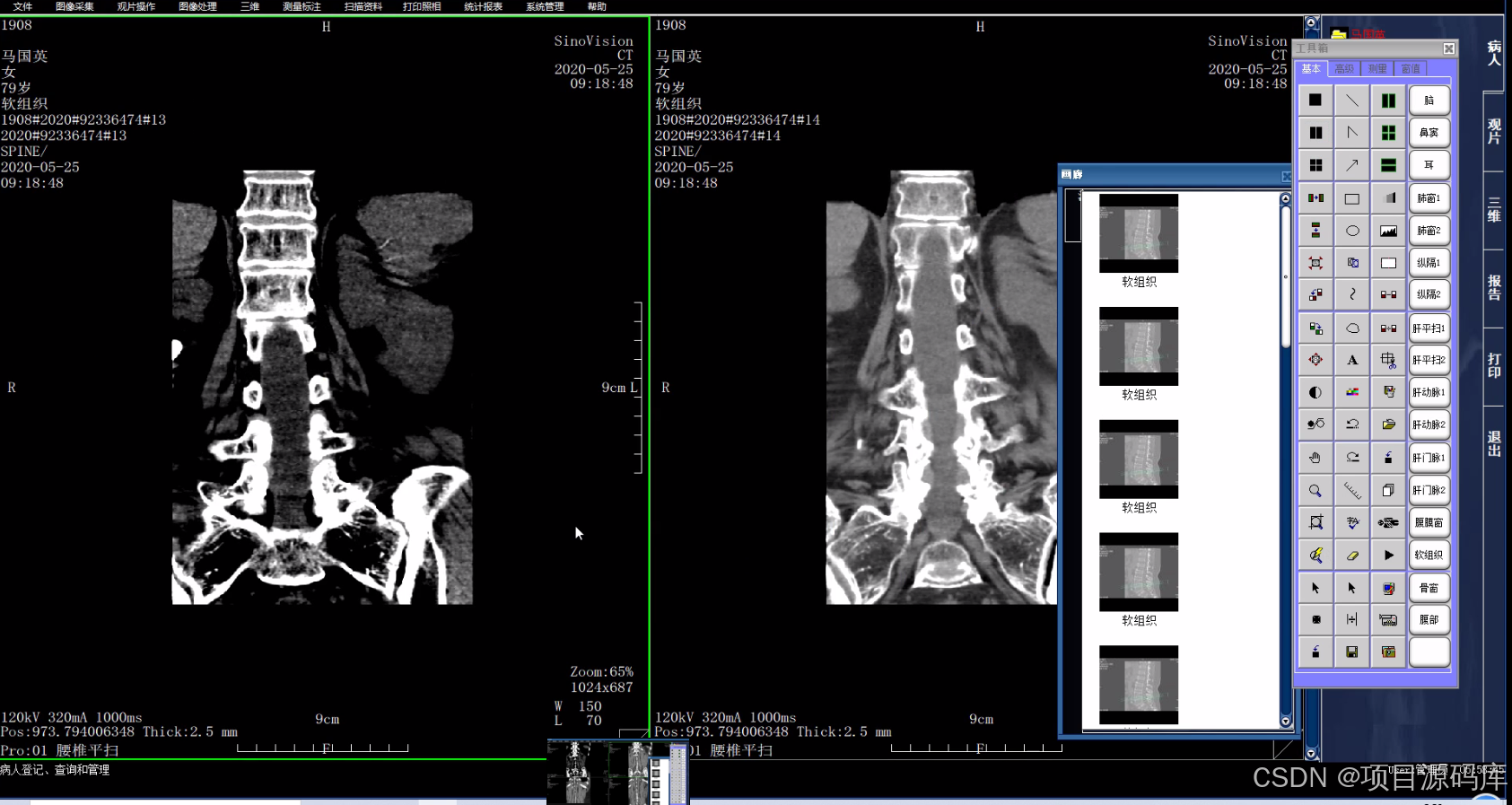Open the 三维 menu

point(249,6)
